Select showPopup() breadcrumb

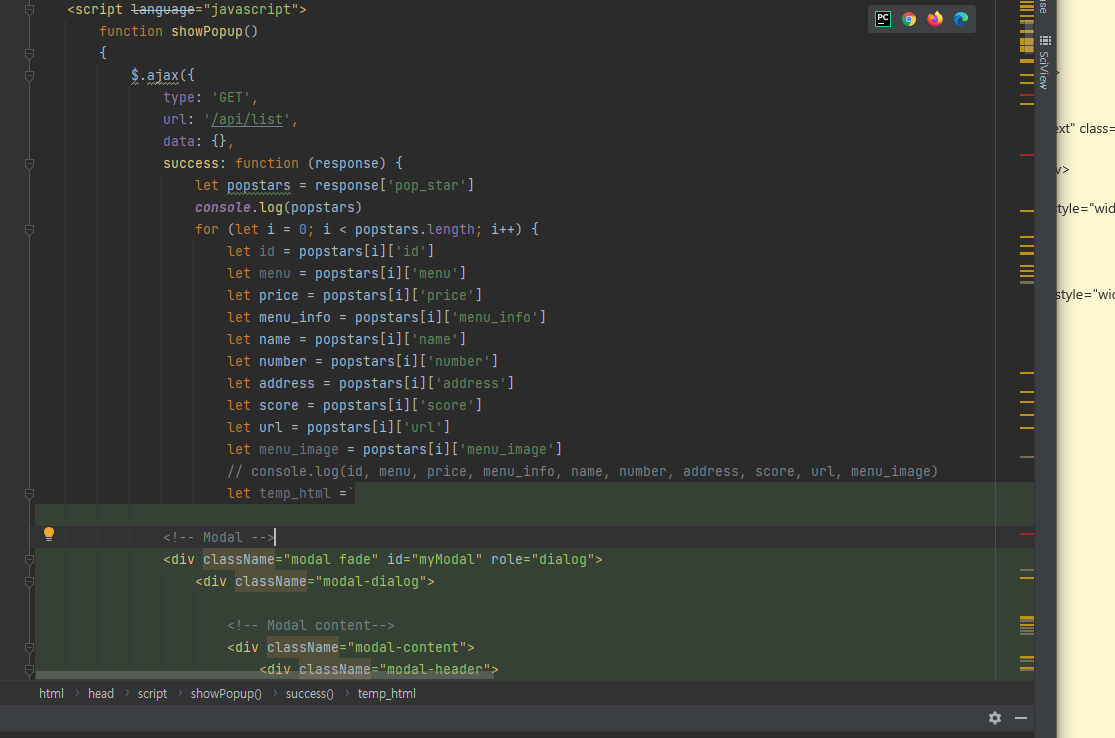(x=226, y=693)
